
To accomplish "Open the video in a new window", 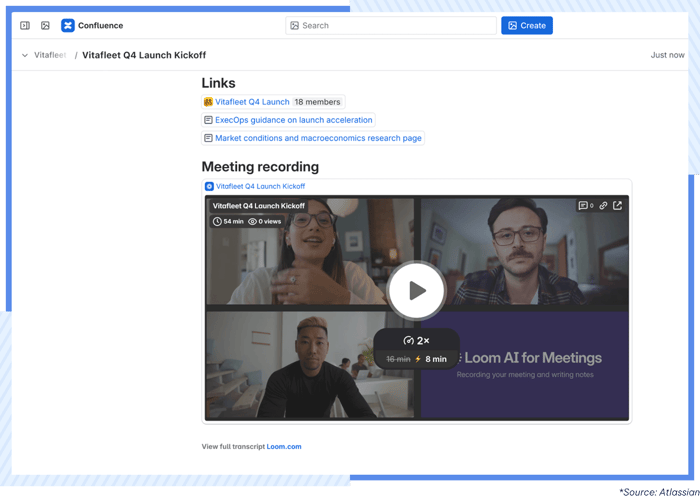I will 617,205.
